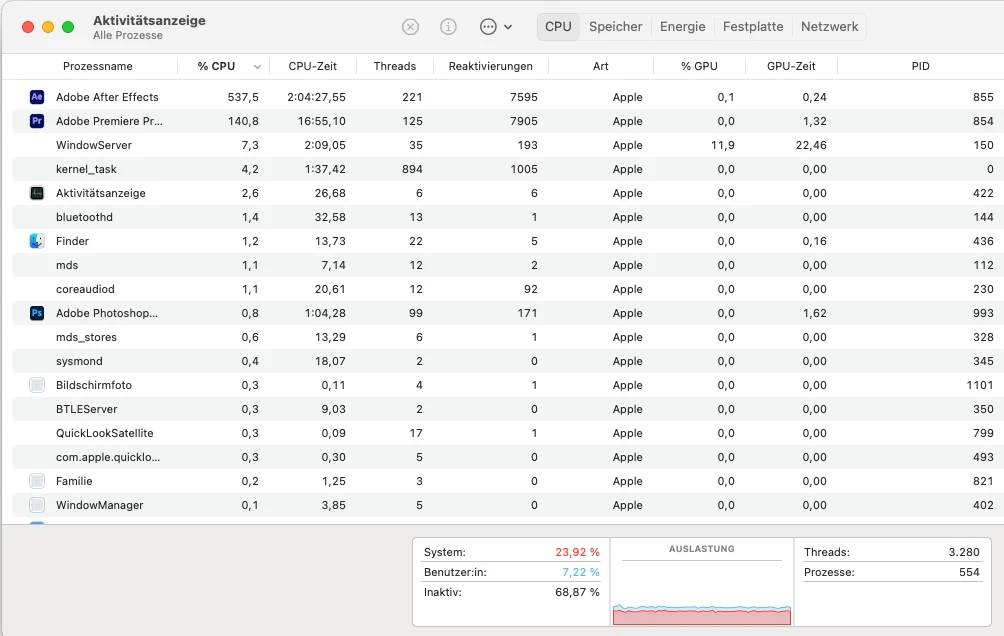Image resolution: width=1004 pixels, height=636 pixels.
Task: Click the Alle Prozesse subtitle
Action: point(127,36)
